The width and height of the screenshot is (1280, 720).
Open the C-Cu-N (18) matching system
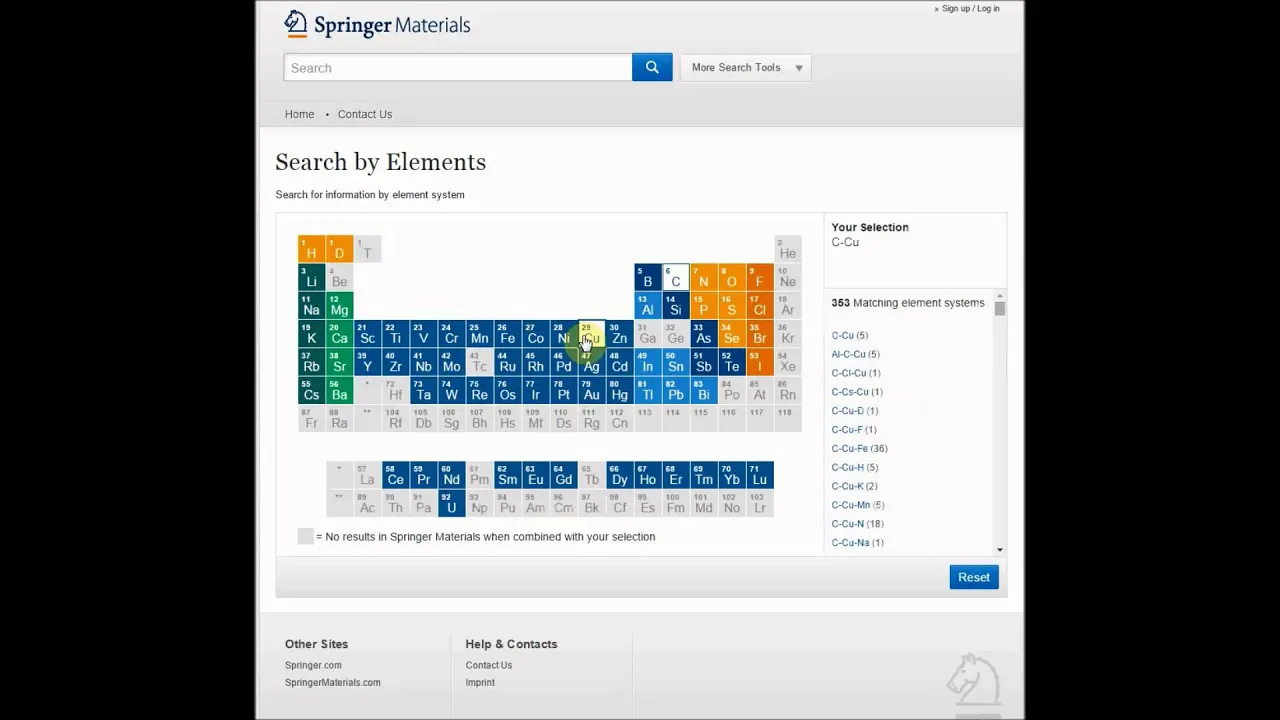pyautogui.click(x=857, y=523)
